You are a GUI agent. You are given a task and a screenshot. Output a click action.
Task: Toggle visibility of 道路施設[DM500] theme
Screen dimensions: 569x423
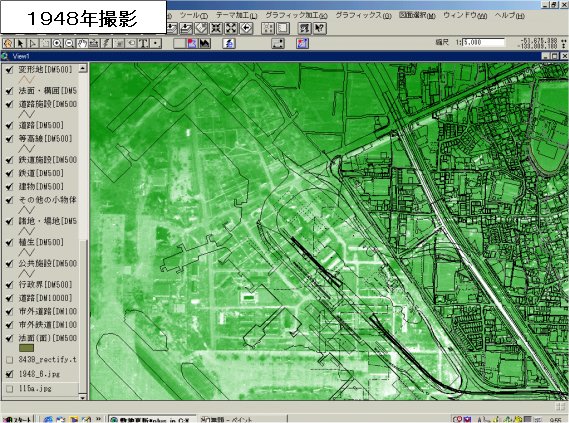tap(9, 104)
